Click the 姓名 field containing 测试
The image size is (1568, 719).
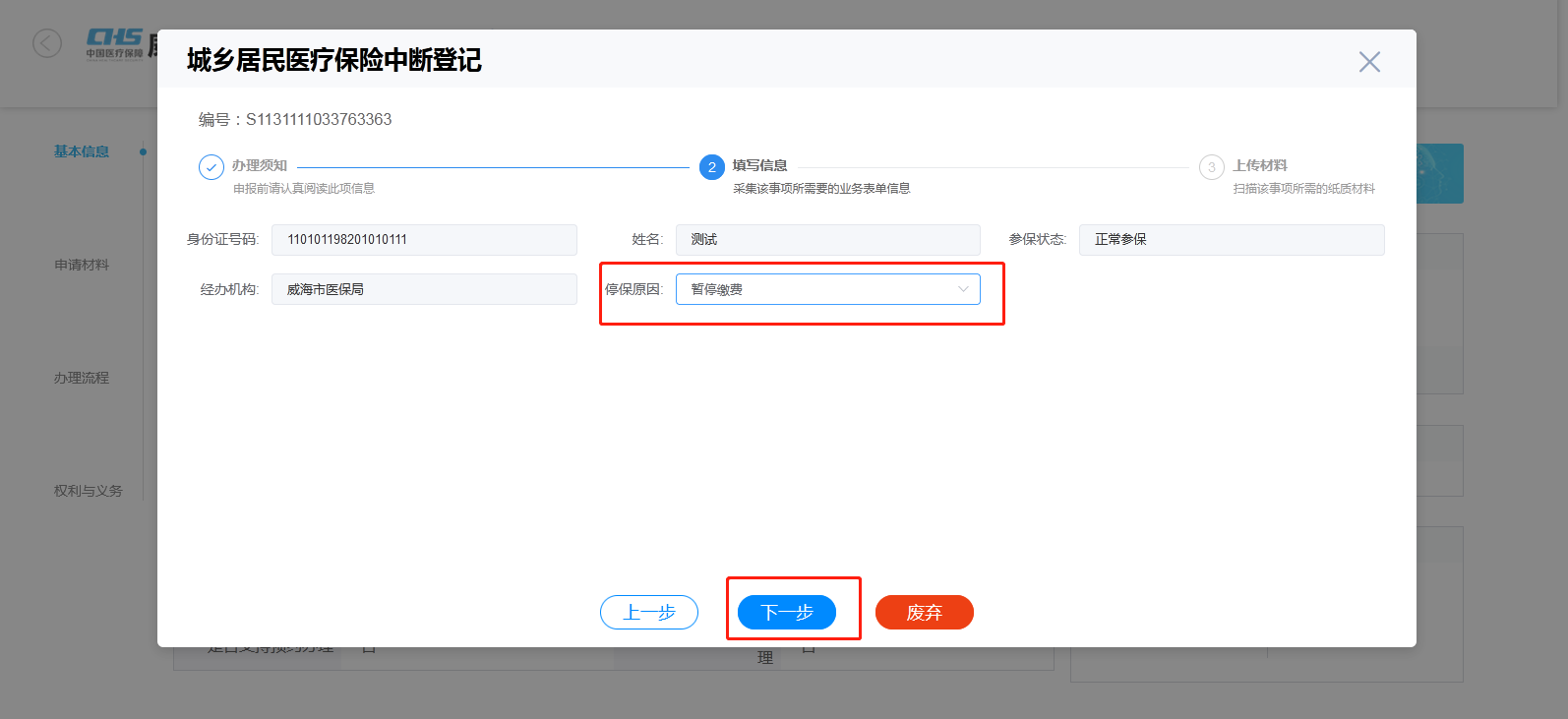[x=827, y=240]
